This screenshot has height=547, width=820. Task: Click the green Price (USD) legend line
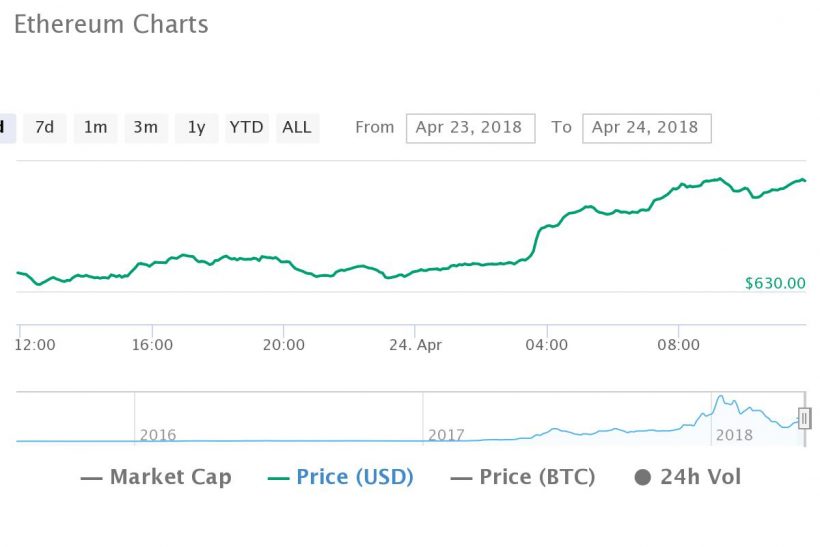(x=279, y=478)
